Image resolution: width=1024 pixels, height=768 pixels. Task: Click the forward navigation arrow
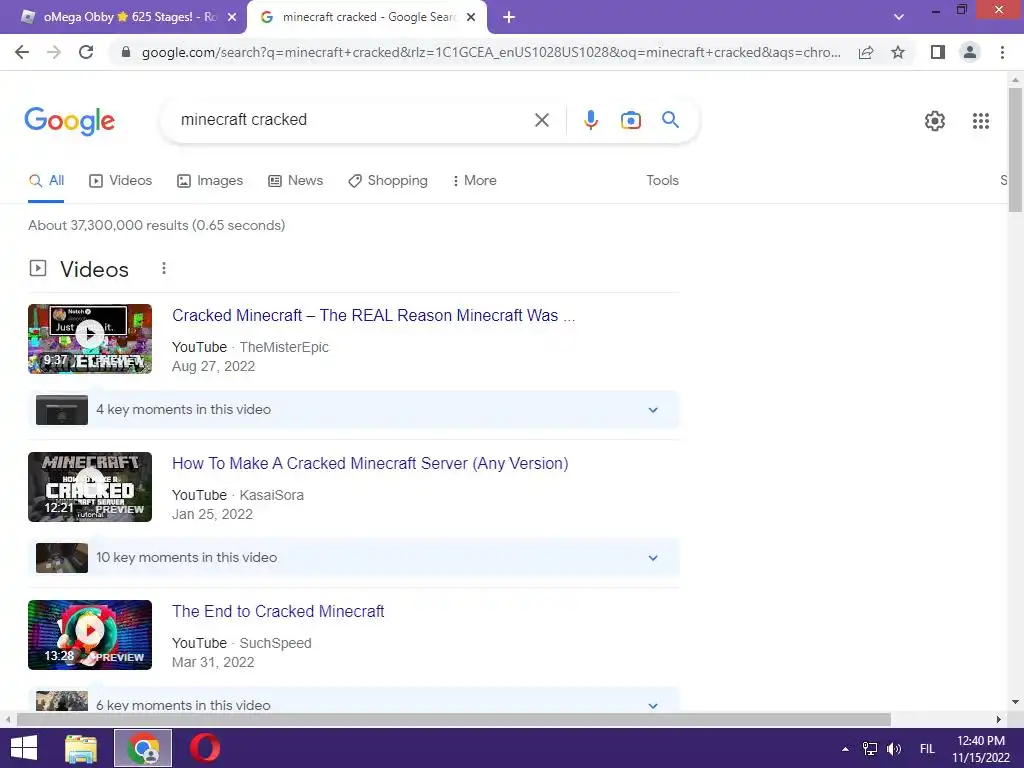(x=54, y=52)
